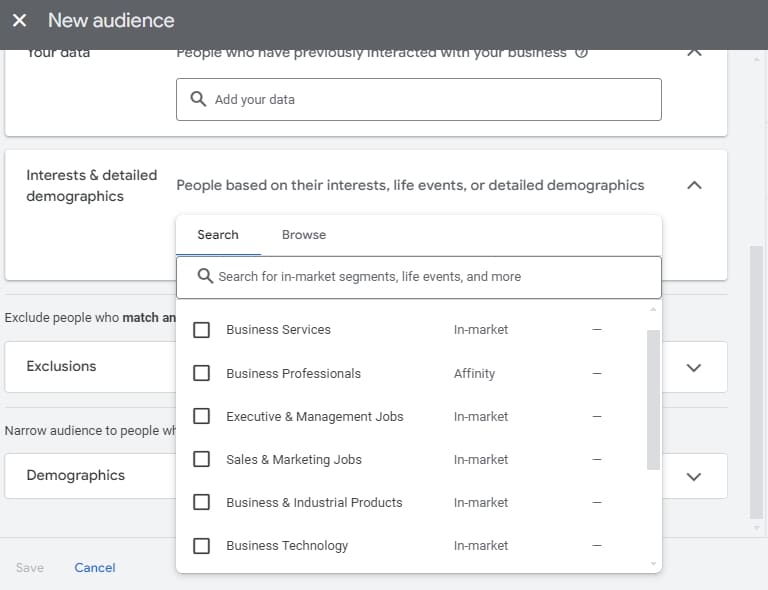The image size is (768, 590).
Task: Click the magnifier icon in Add your data
Action: coord(198,100)
